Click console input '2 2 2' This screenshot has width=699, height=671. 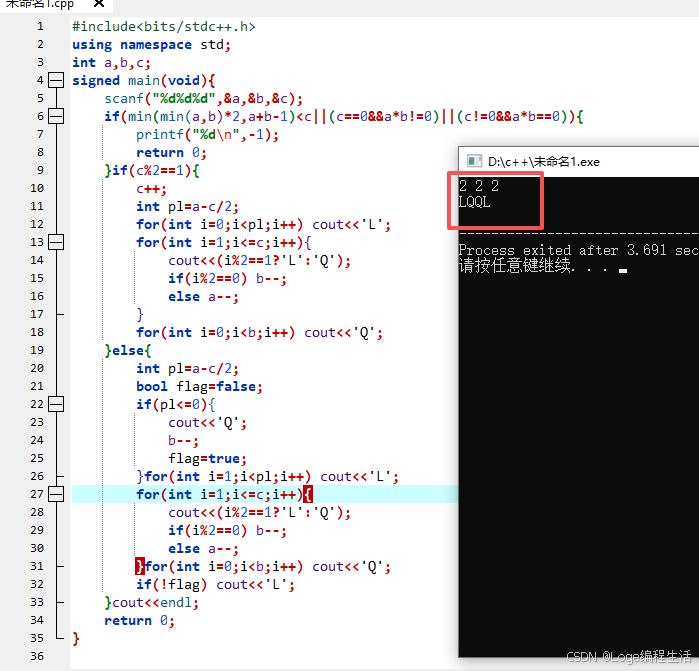tap(479, 186)
